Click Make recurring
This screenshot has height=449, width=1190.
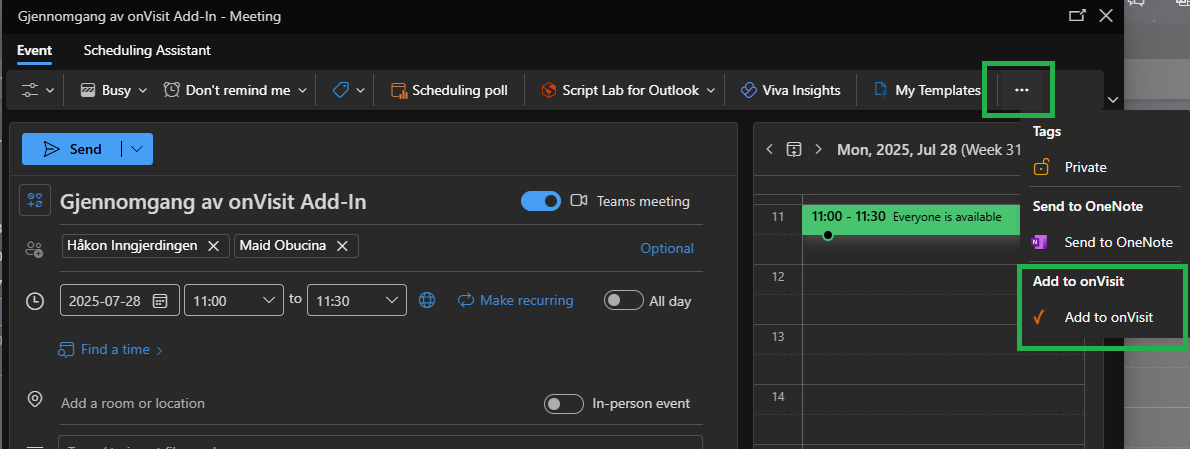tap(515, 300)
